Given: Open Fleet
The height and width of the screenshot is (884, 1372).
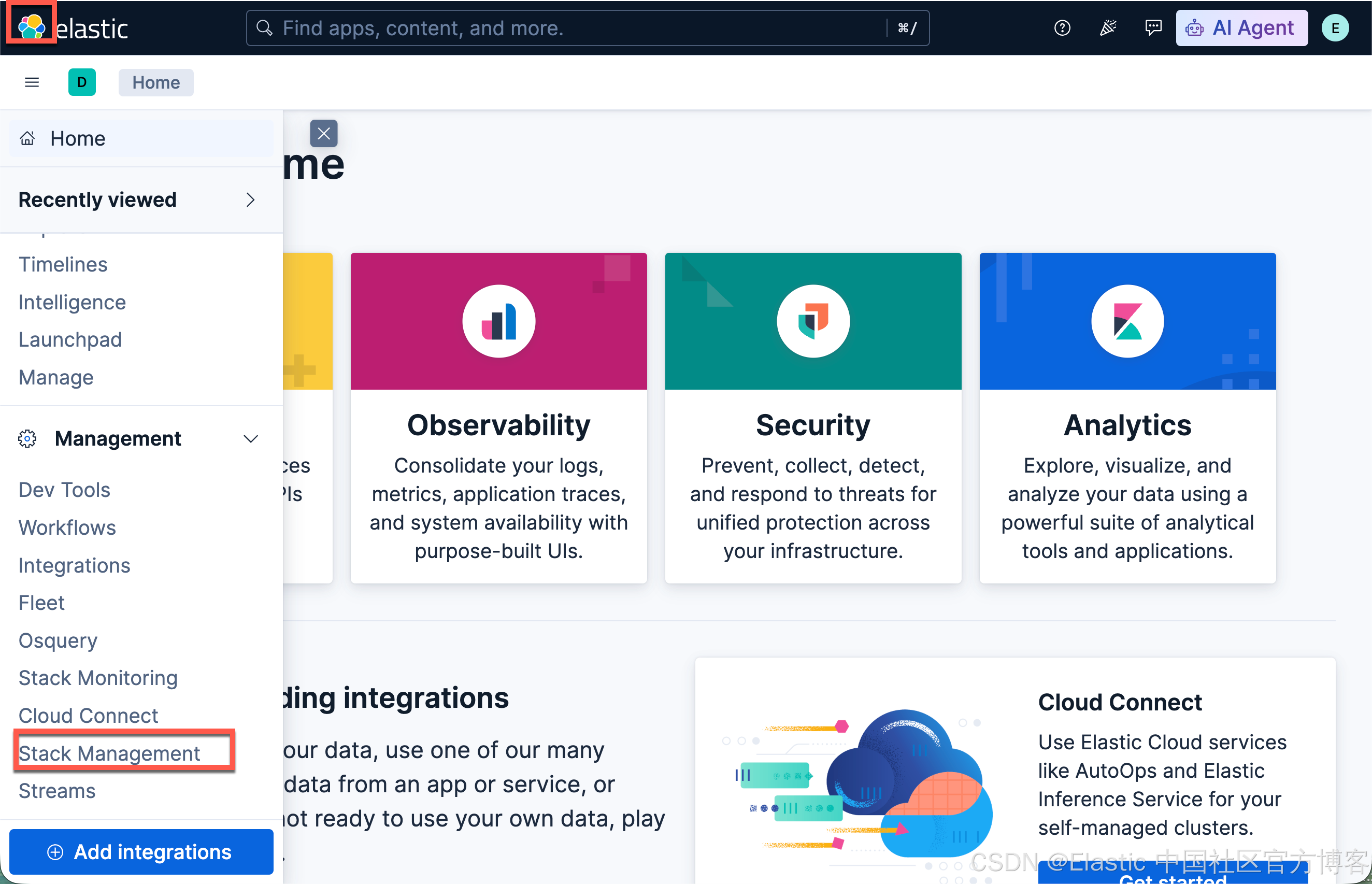Looking at the screenshot, I should point(41,603).
